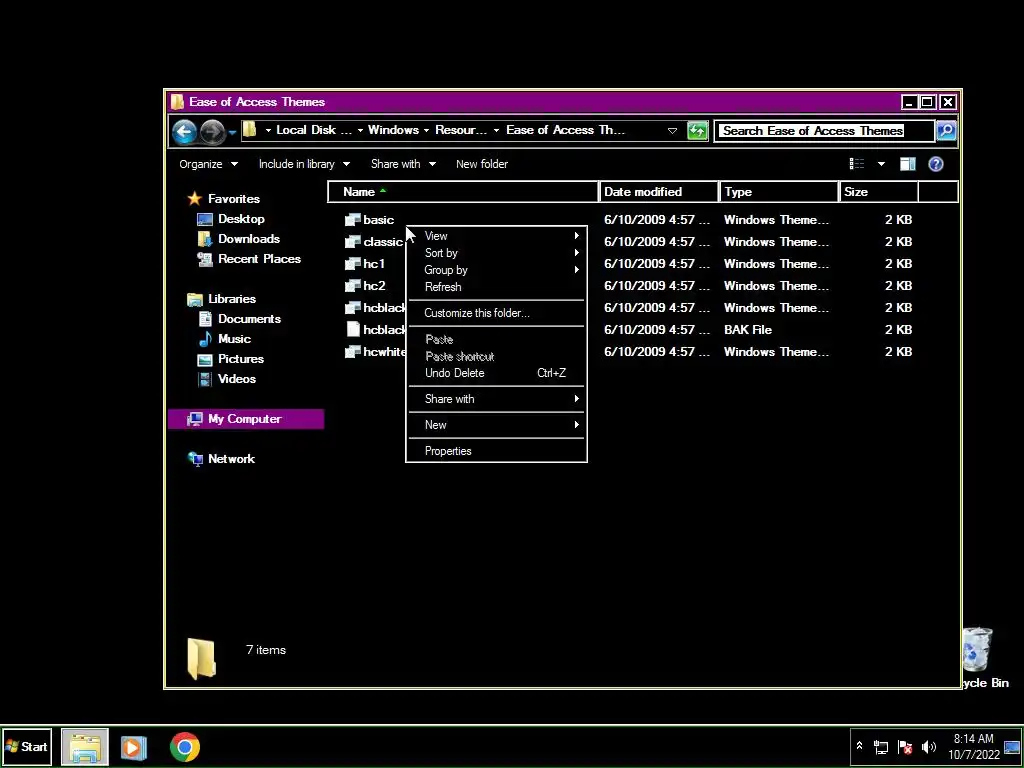Launch Google Chrome from taskbar
The width and height of the screenshot is (1024, 768).
[x=185, y=747]
